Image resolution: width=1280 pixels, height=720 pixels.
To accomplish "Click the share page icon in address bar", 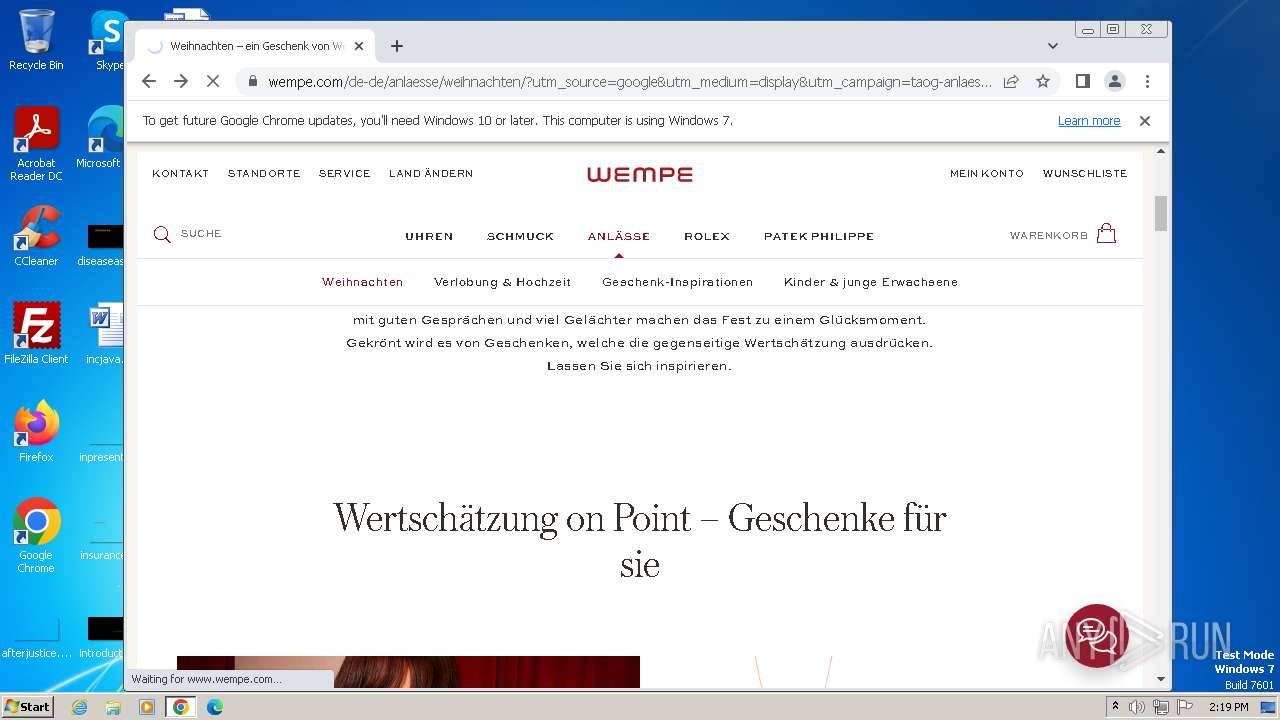I will (1011, 81).
